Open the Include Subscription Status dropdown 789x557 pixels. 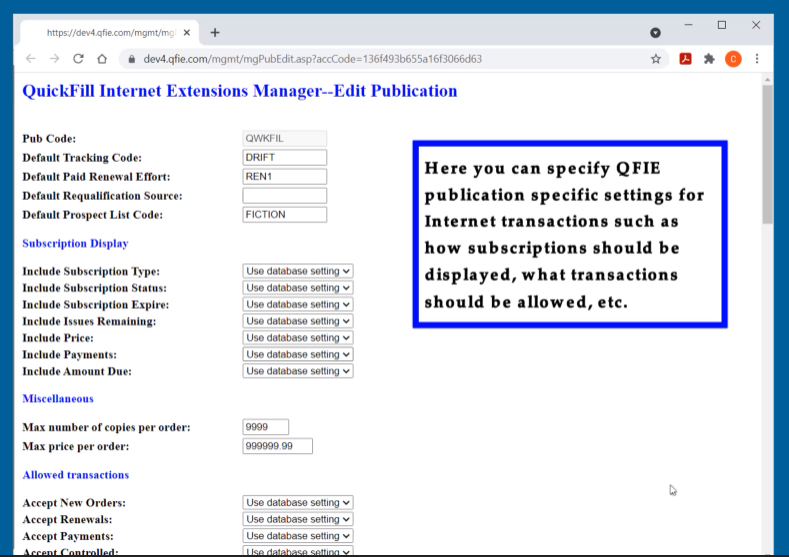point(297,288)
